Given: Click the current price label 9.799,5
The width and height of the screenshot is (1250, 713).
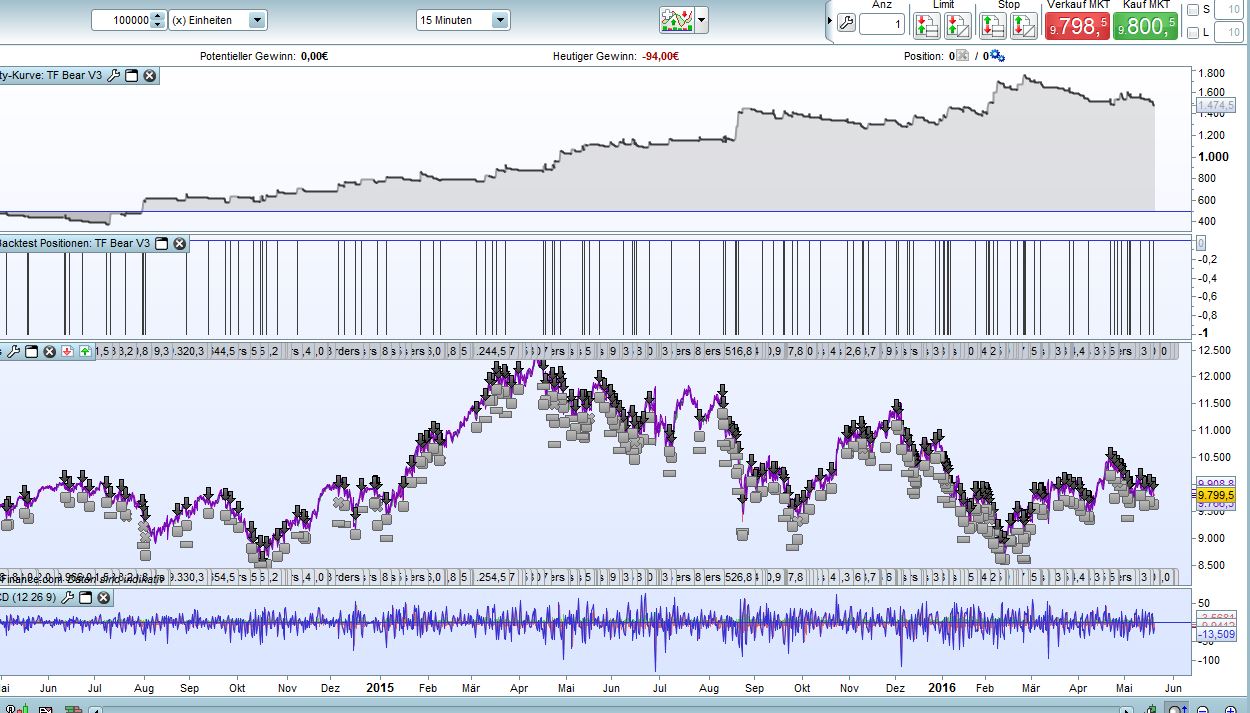Looking at the screenshot, I should click(x=1216, y=493).
